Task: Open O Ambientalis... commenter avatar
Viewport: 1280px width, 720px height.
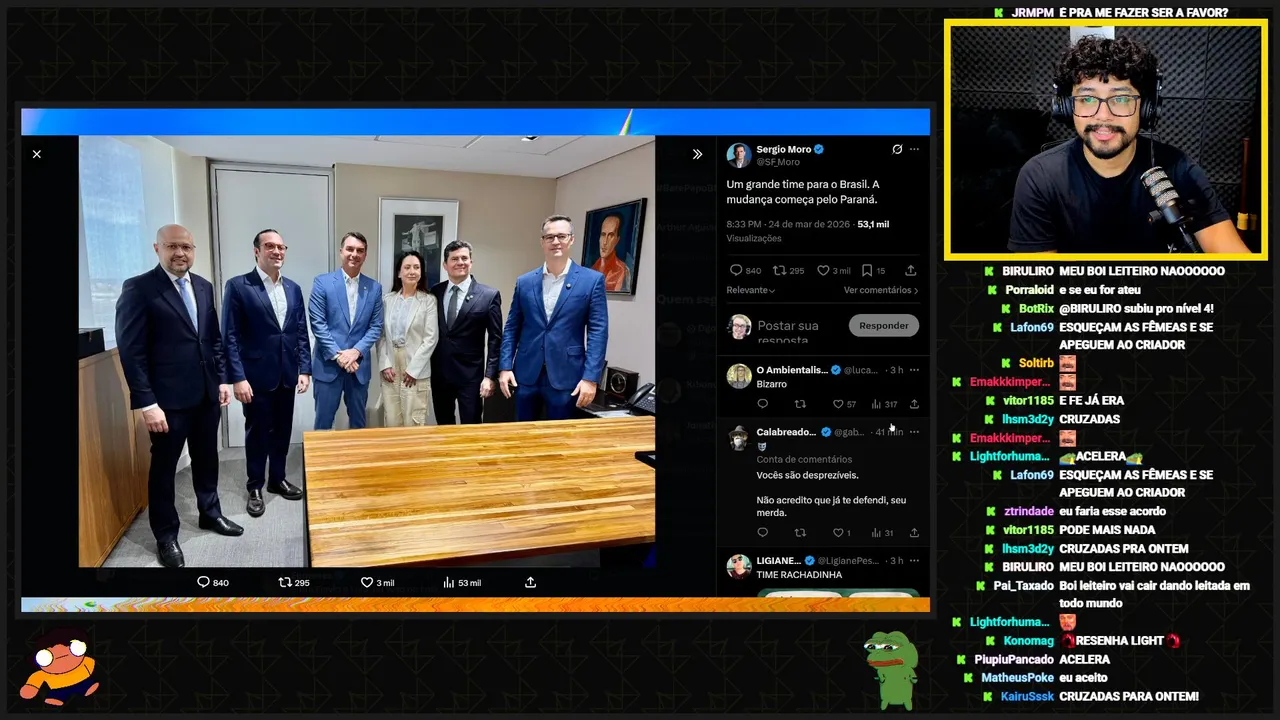Action: (739, 376)
